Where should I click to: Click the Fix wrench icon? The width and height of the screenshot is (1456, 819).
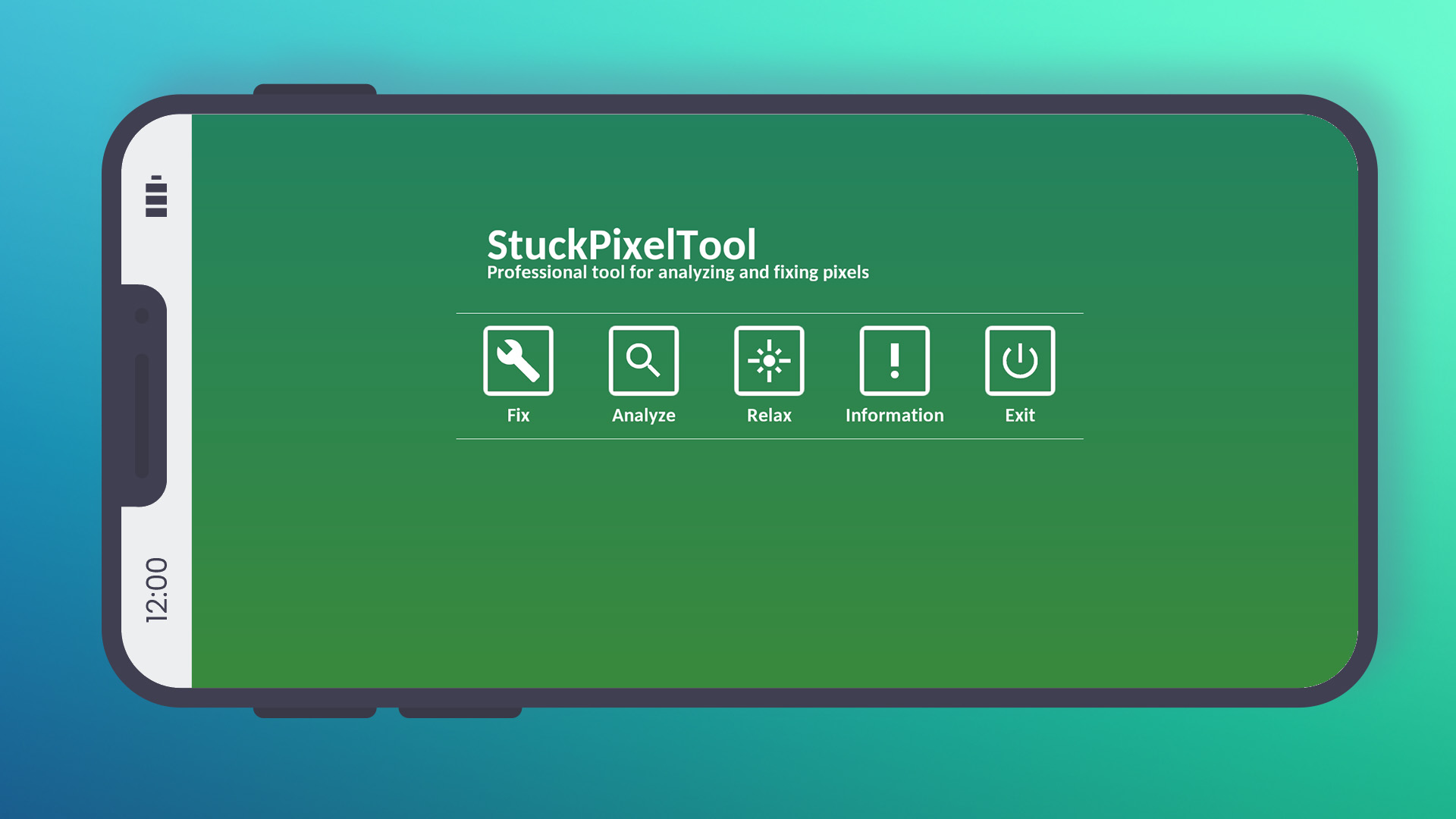coord(518,360)
